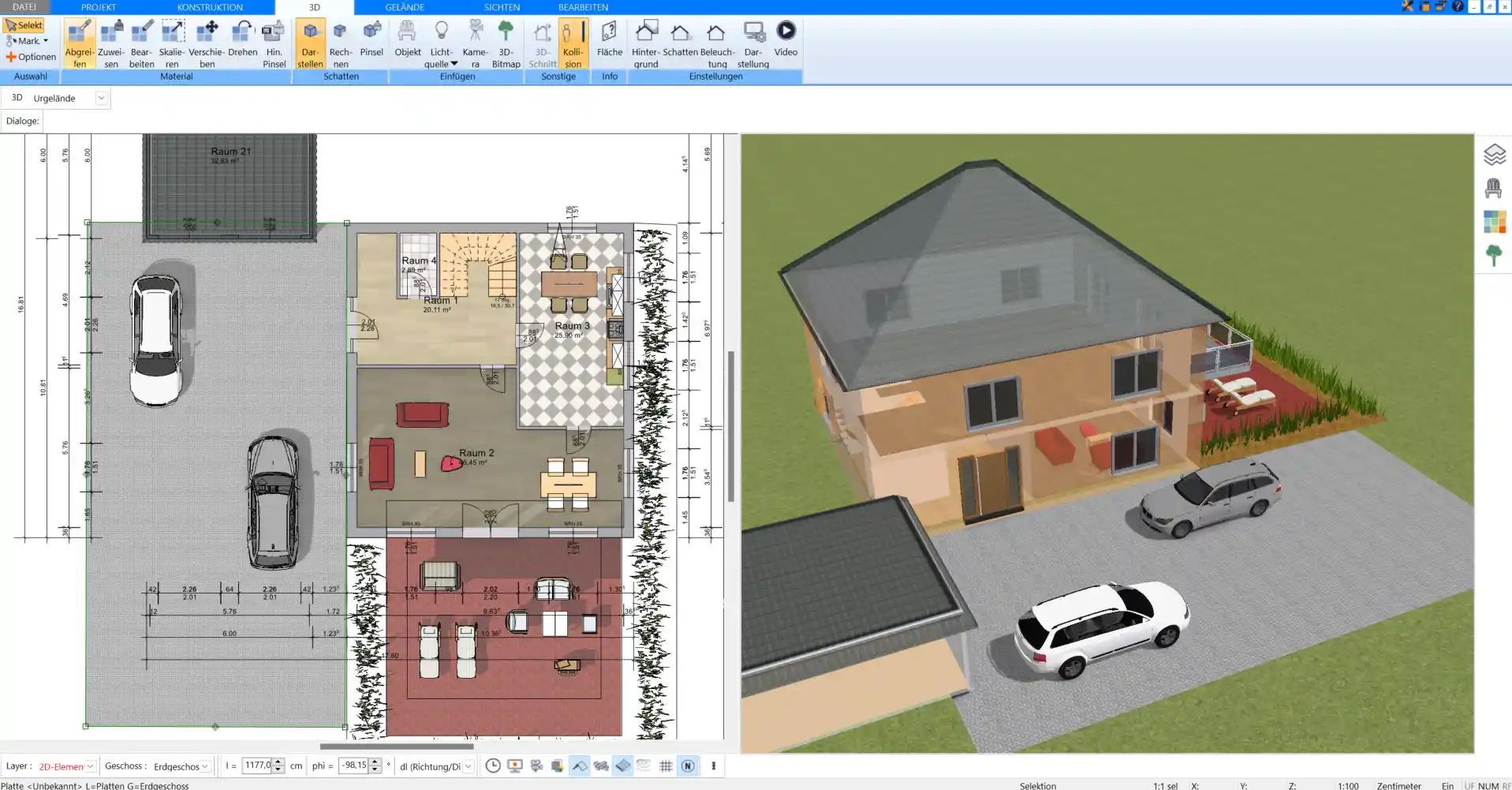Toggle the highlighted roof-shape snap icon
Image resolution: width=1512 pixels, height=790 pixels.
click(x=580, y=766)
